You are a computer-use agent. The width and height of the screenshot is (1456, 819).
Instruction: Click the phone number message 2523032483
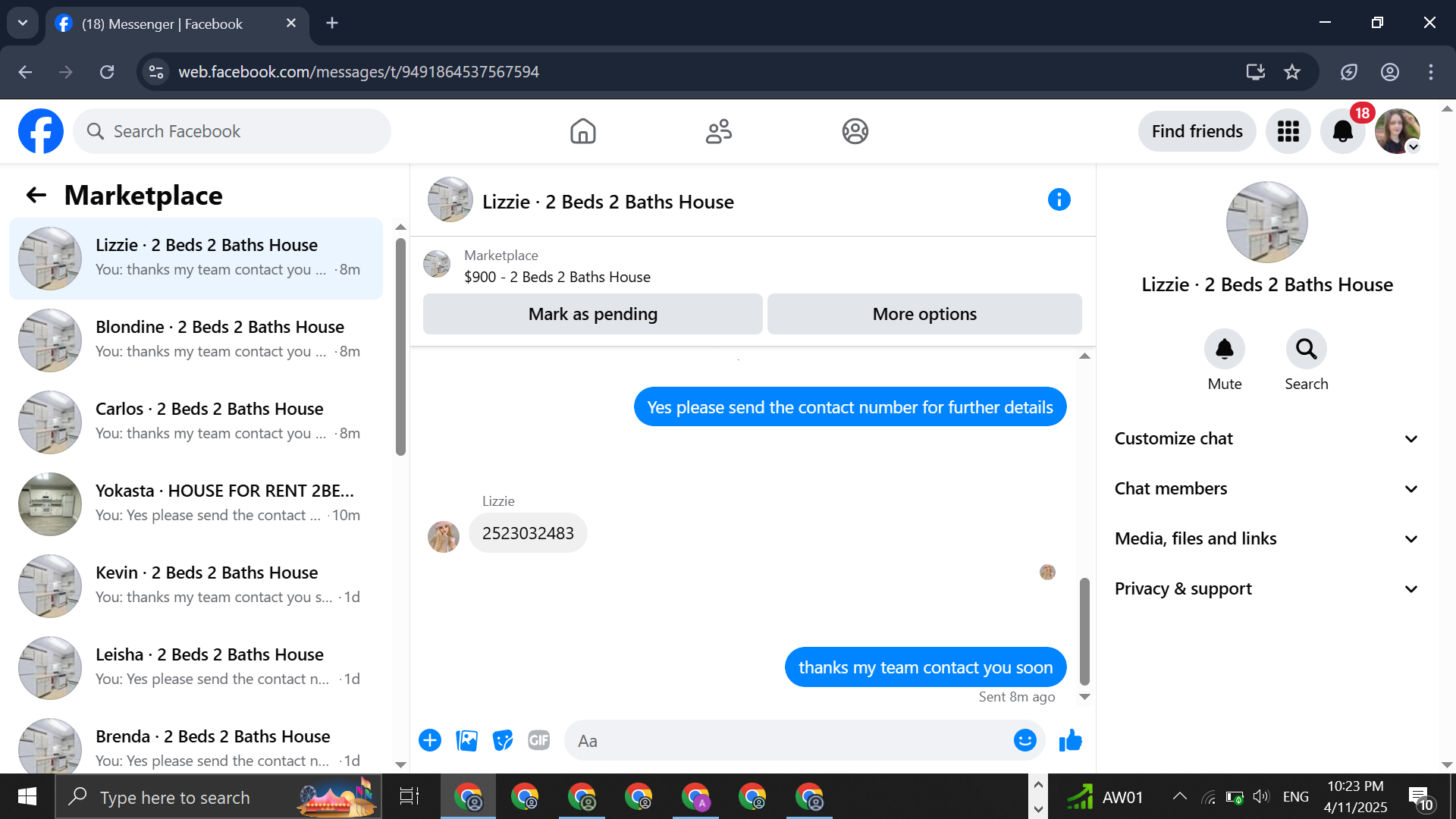[528, 533]
